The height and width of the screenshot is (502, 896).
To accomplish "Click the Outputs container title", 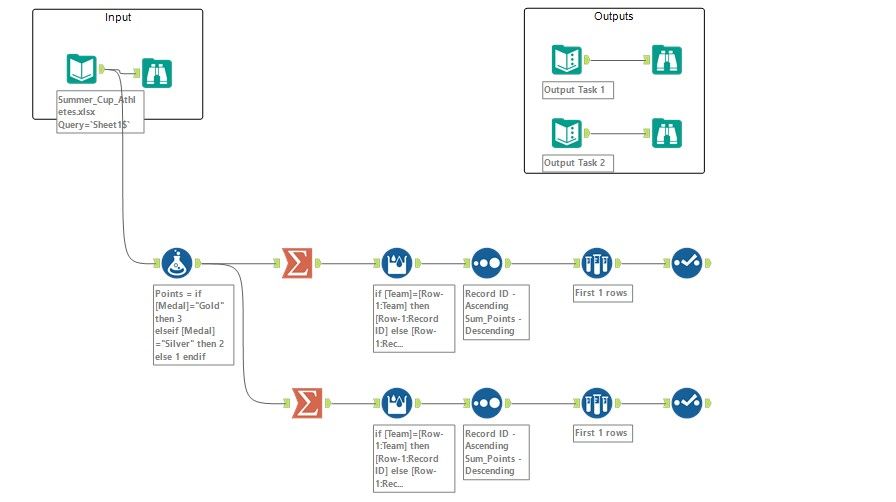I will click(x=614, y=16).
